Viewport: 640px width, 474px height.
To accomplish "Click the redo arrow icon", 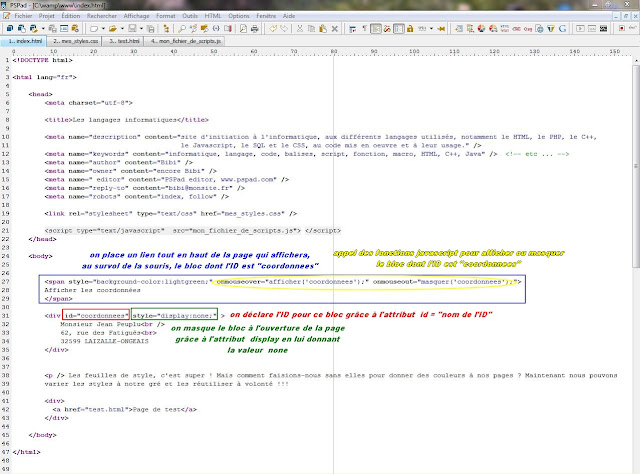I will pyautogui.click(x=284, y=29).
